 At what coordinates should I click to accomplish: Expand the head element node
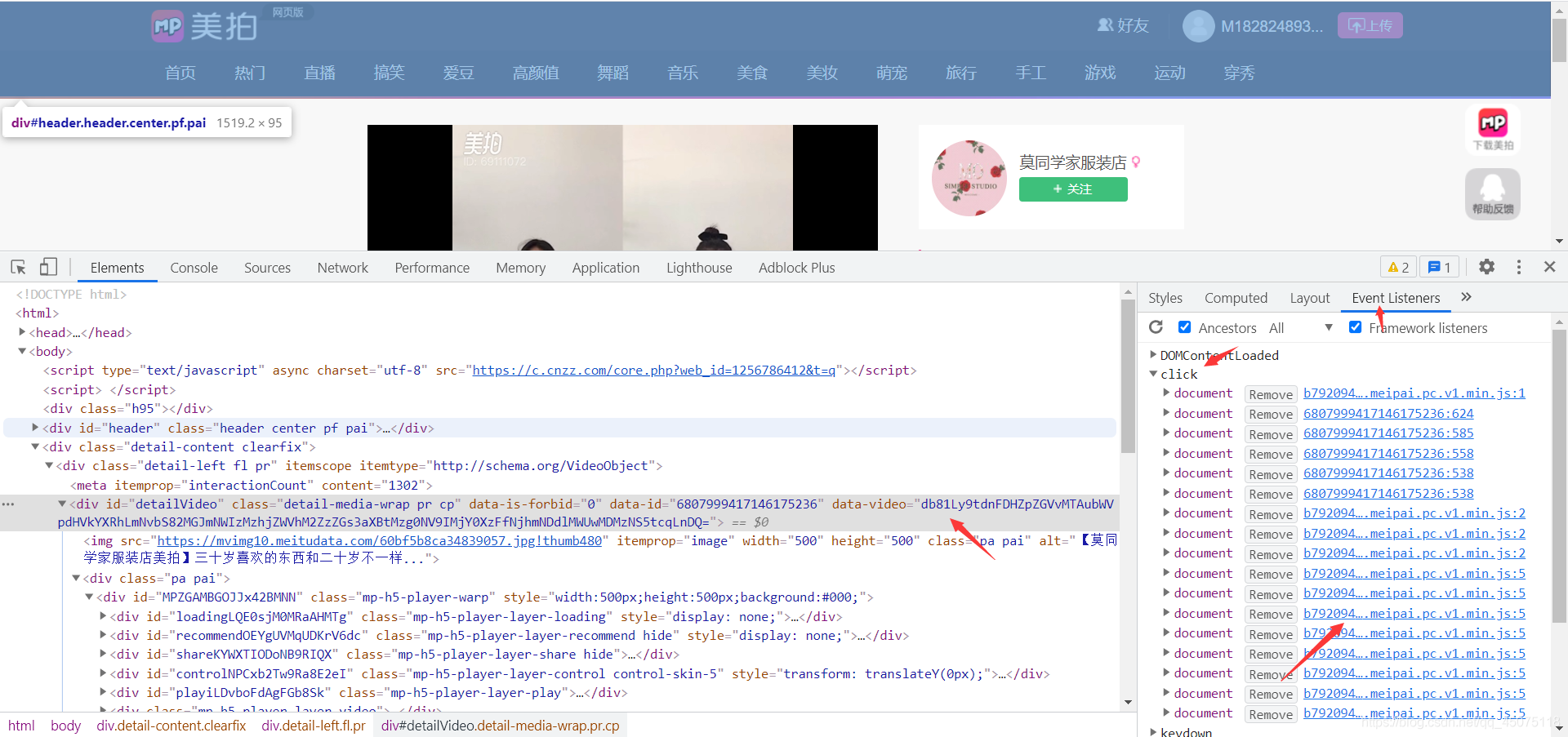(x=22, y=332)
